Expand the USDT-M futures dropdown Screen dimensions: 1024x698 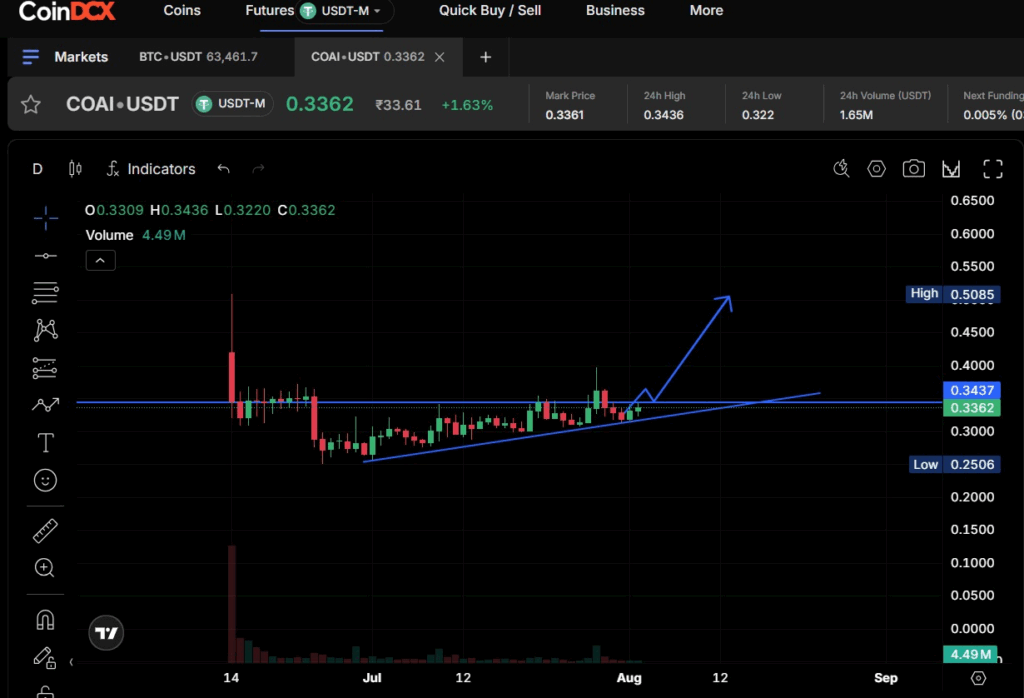click(344, 11)
